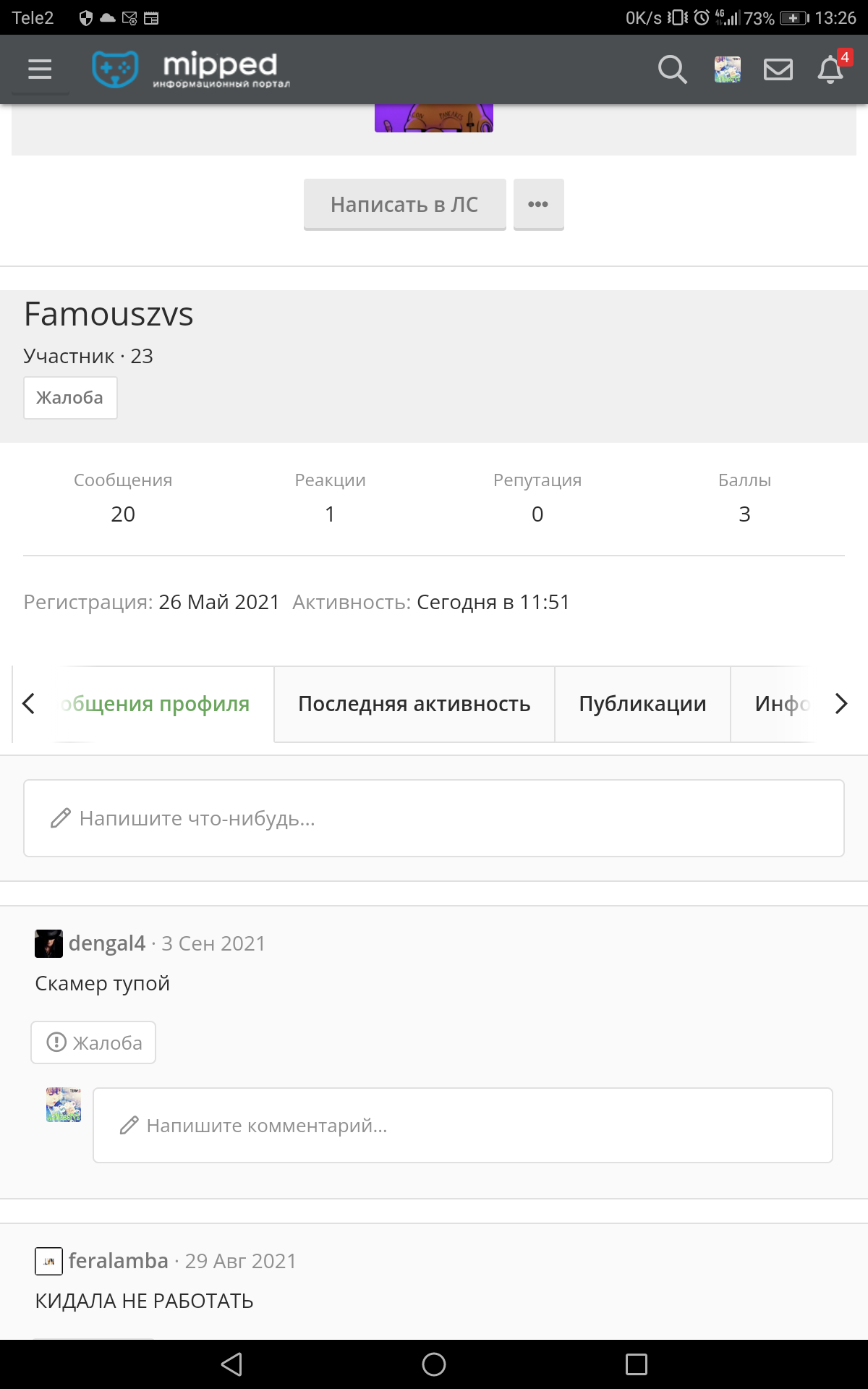868x1389 pixels.
Task: Switch to the Последняя активность tab
Action: (414, 704)
